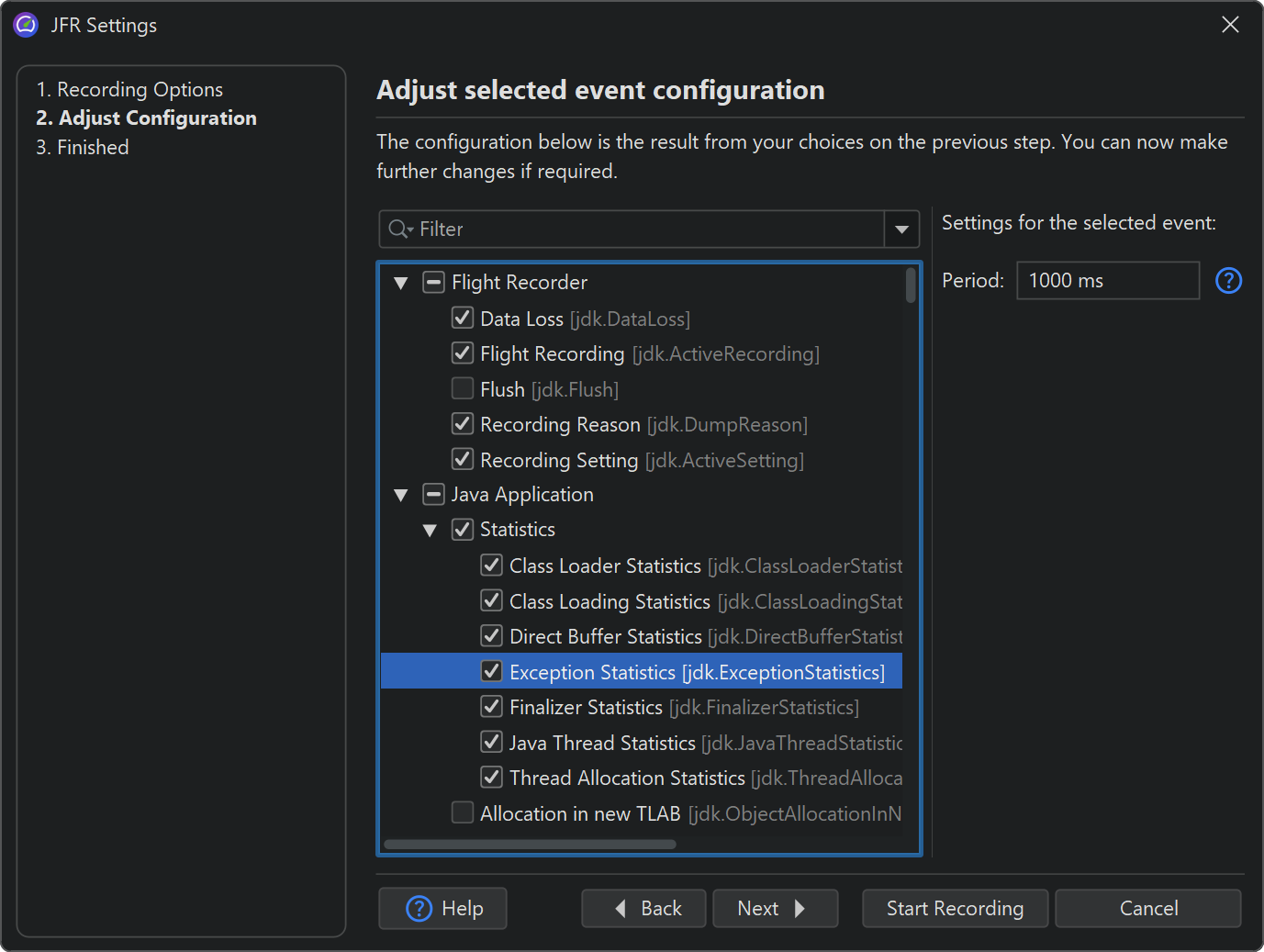Toggle the Java Application group checkbox

pos(433,495)
